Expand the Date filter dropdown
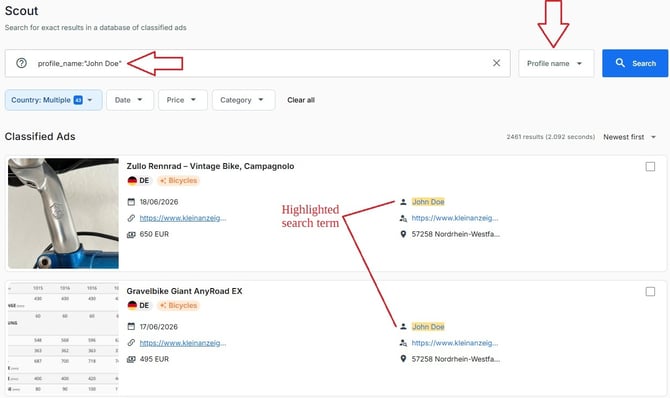 [x=129, y=100]
